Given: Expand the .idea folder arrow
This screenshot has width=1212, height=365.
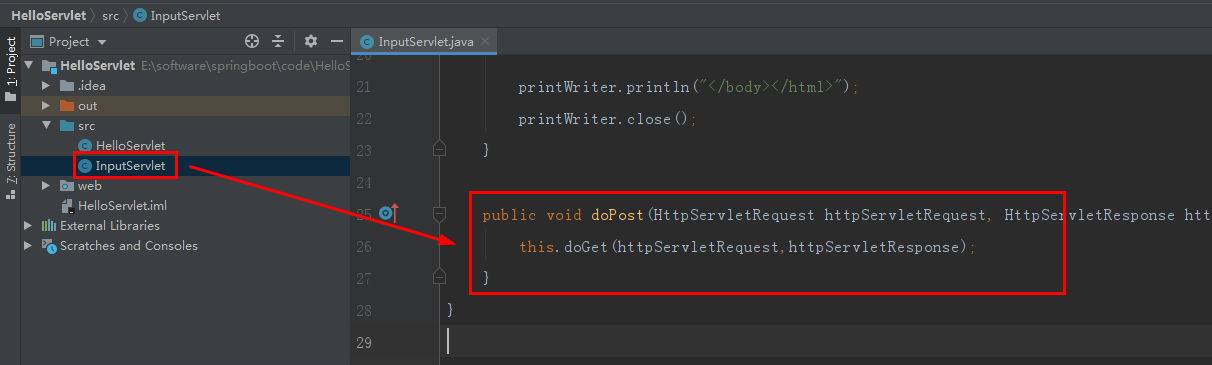Looking at the screenshot, I should click(x=46, y=86).
